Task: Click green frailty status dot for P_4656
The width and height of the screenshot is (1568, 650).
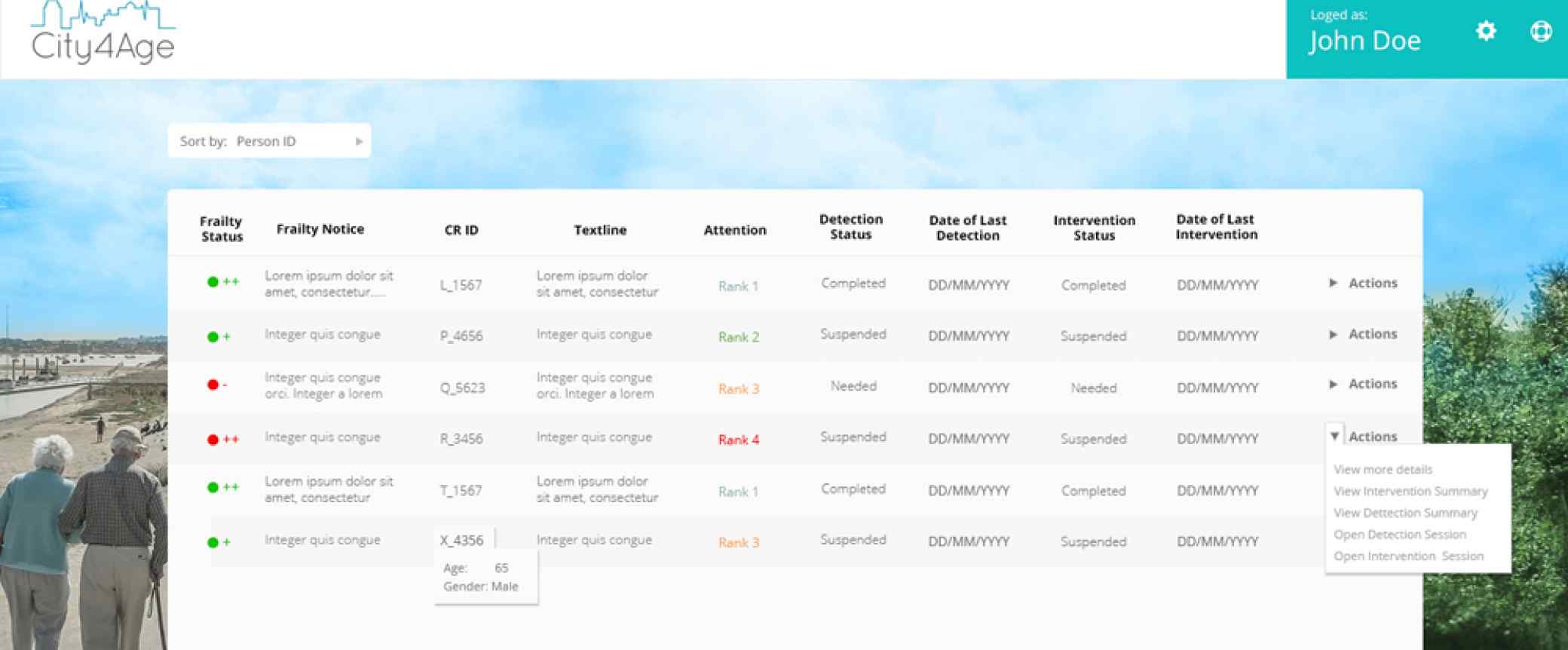Action: coord(213,337)
